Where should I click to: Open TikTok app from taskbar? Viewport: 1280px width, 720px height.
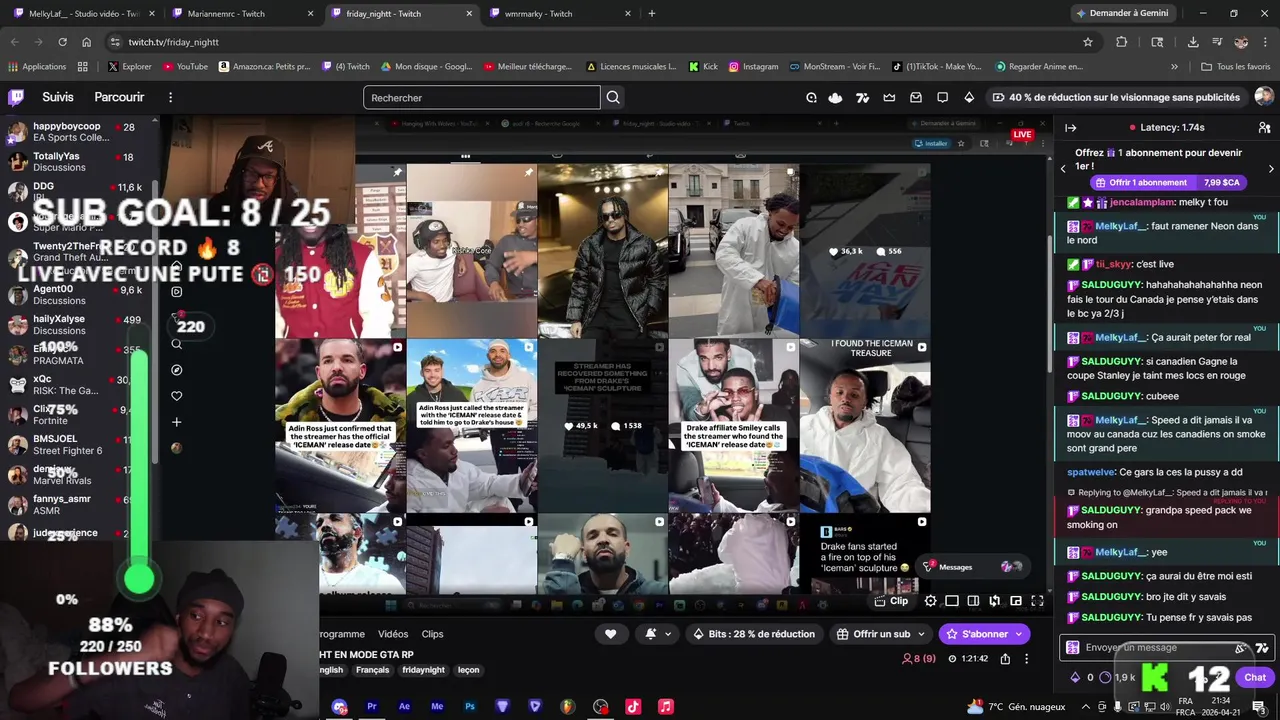coord(633,706)
